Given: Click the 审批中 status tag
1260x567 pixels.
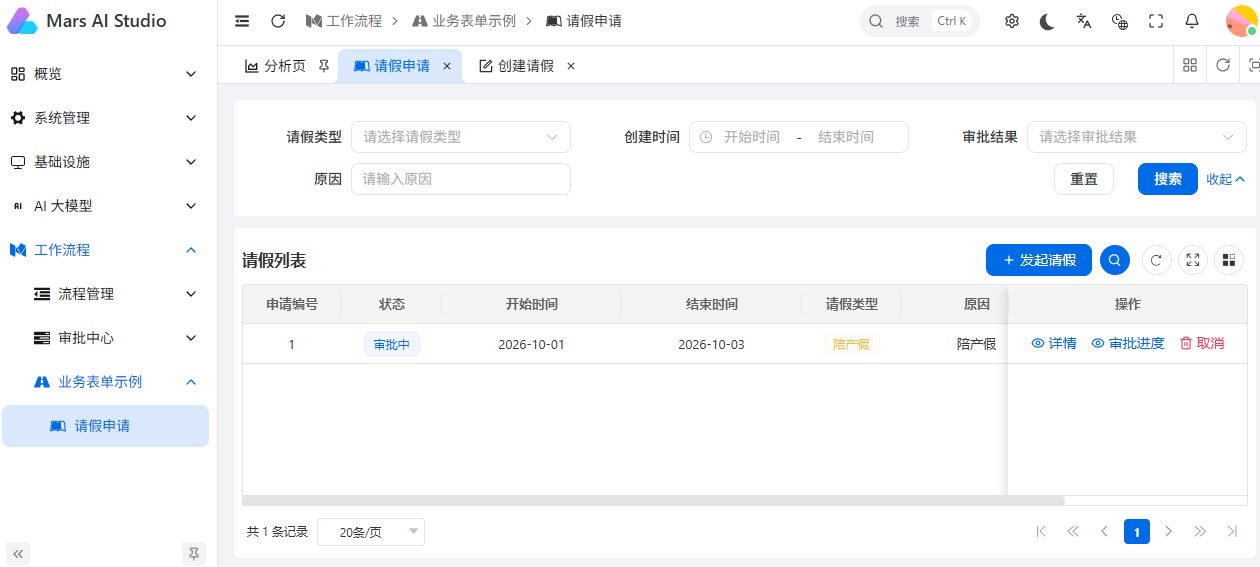Looking at the screenshot, I should pos(392,344).
